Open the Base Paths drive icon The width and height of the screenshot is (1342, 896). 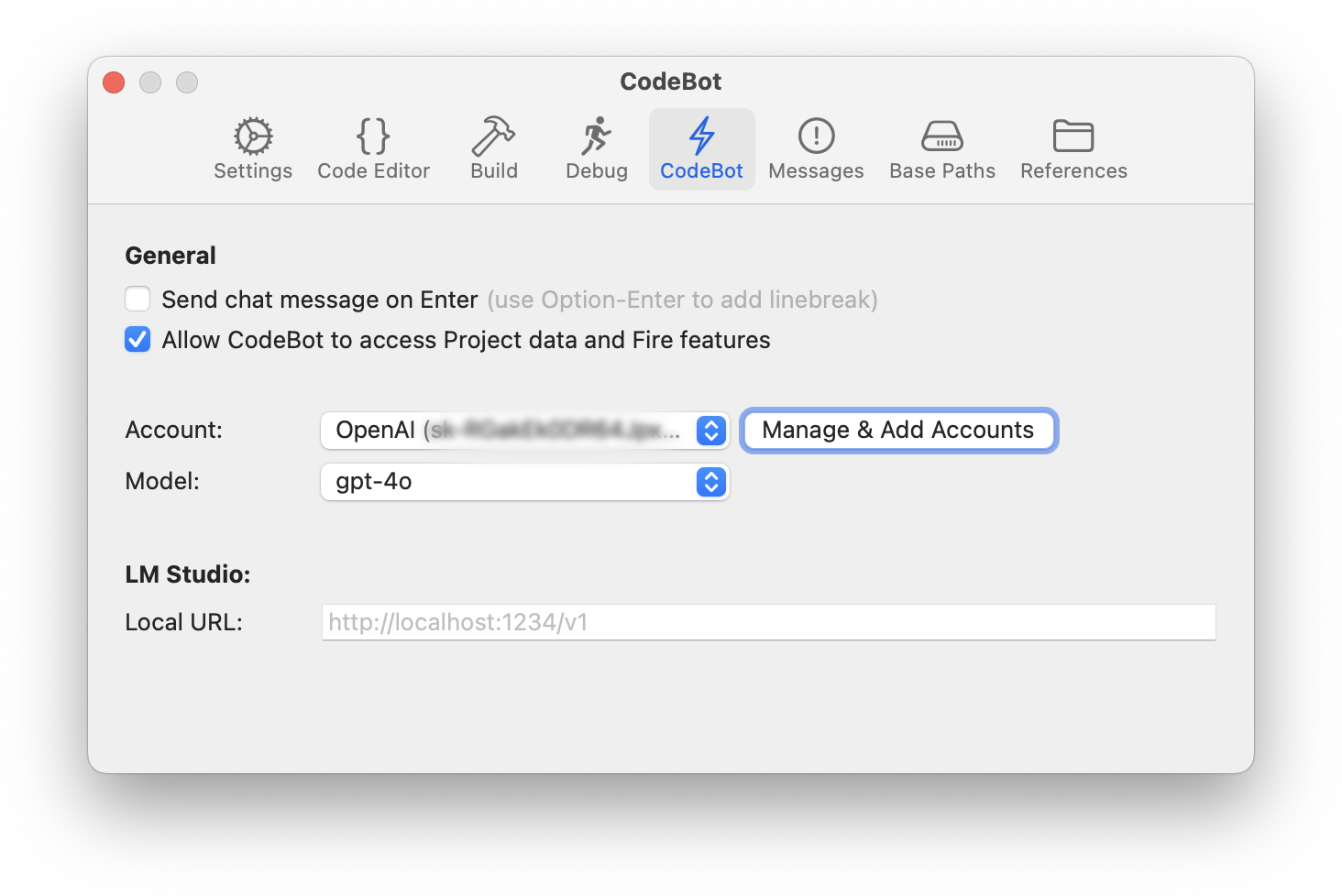tap(942, 137)
